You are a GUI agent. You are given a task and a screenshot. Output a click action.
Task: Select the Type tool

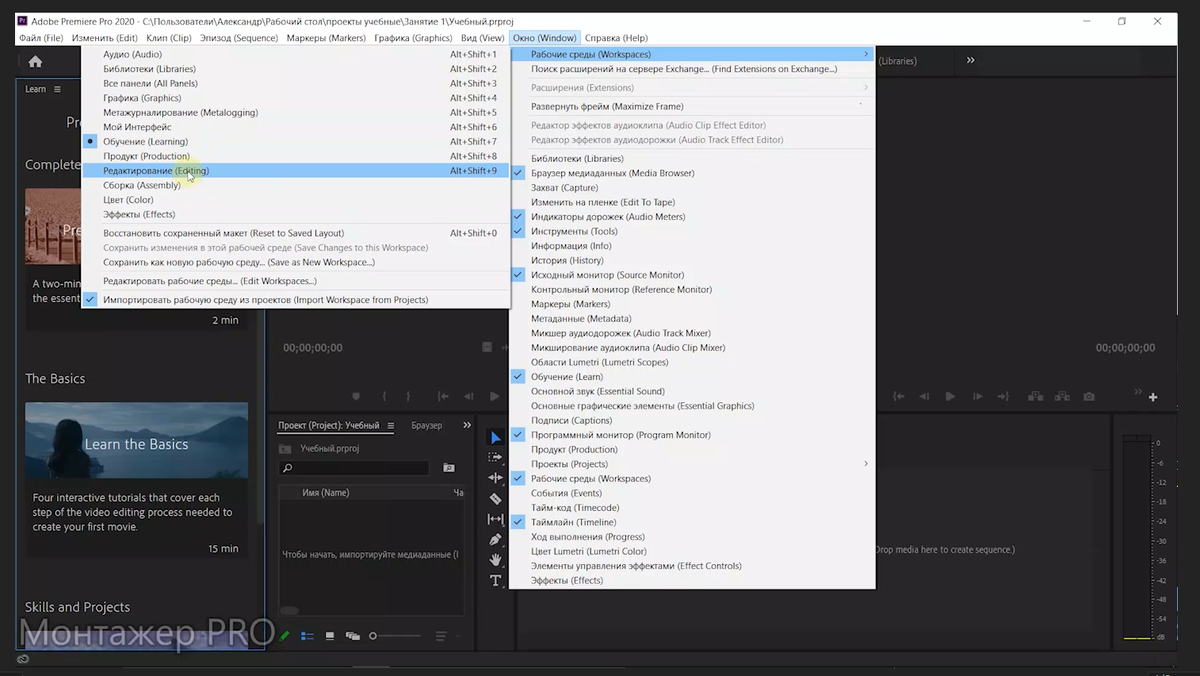(x=496, y=581)
